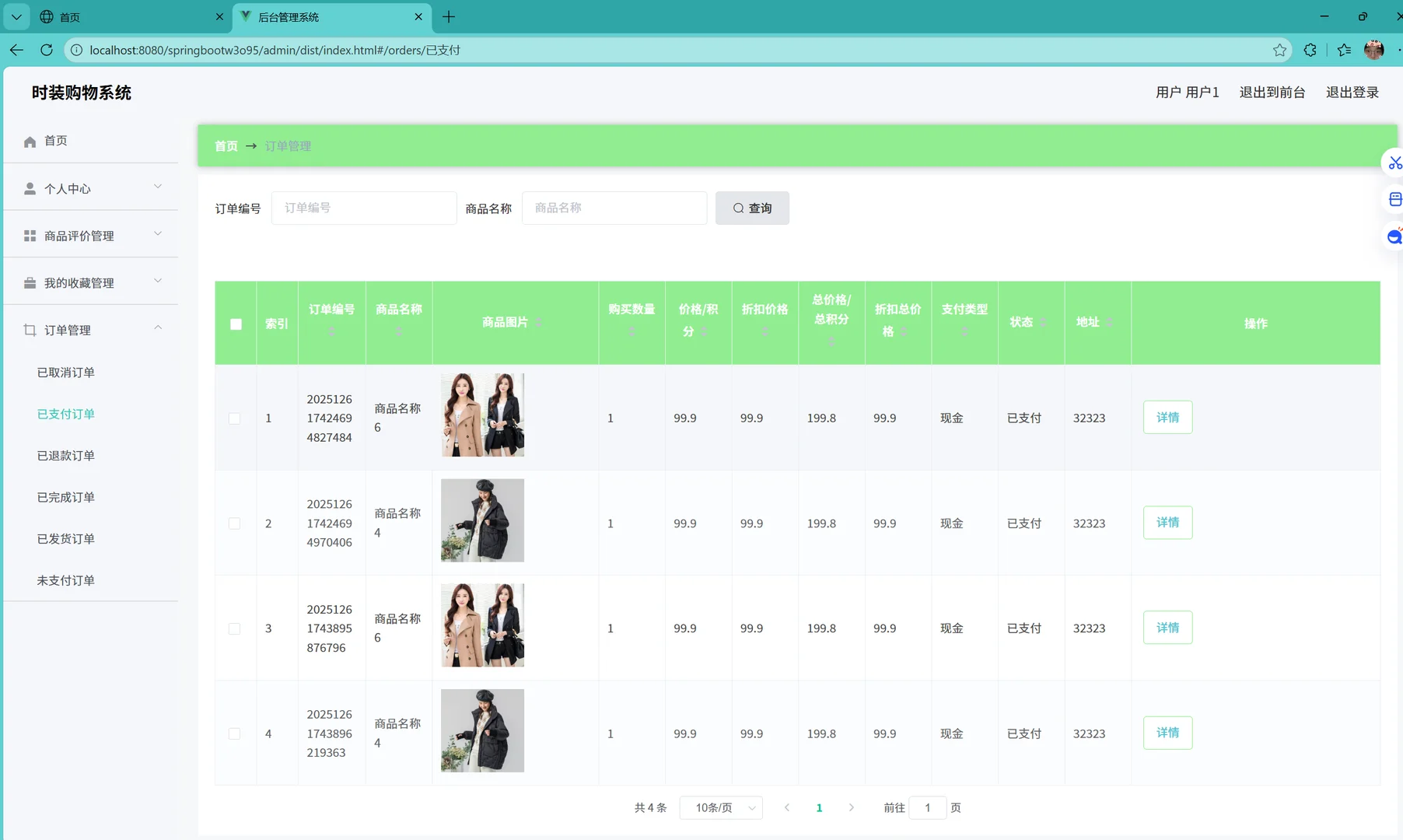Screen dimensions: 1403x840
Task: Click the 时装购物系统 title
Action: (x=82, y=93)
